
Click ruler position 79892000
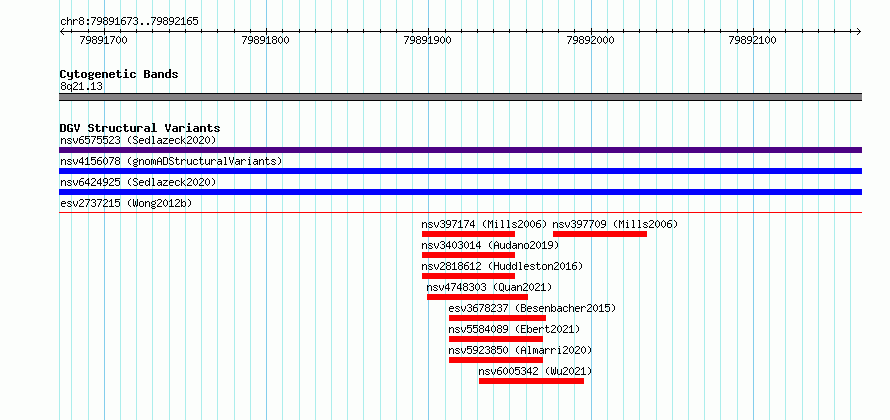591,40
